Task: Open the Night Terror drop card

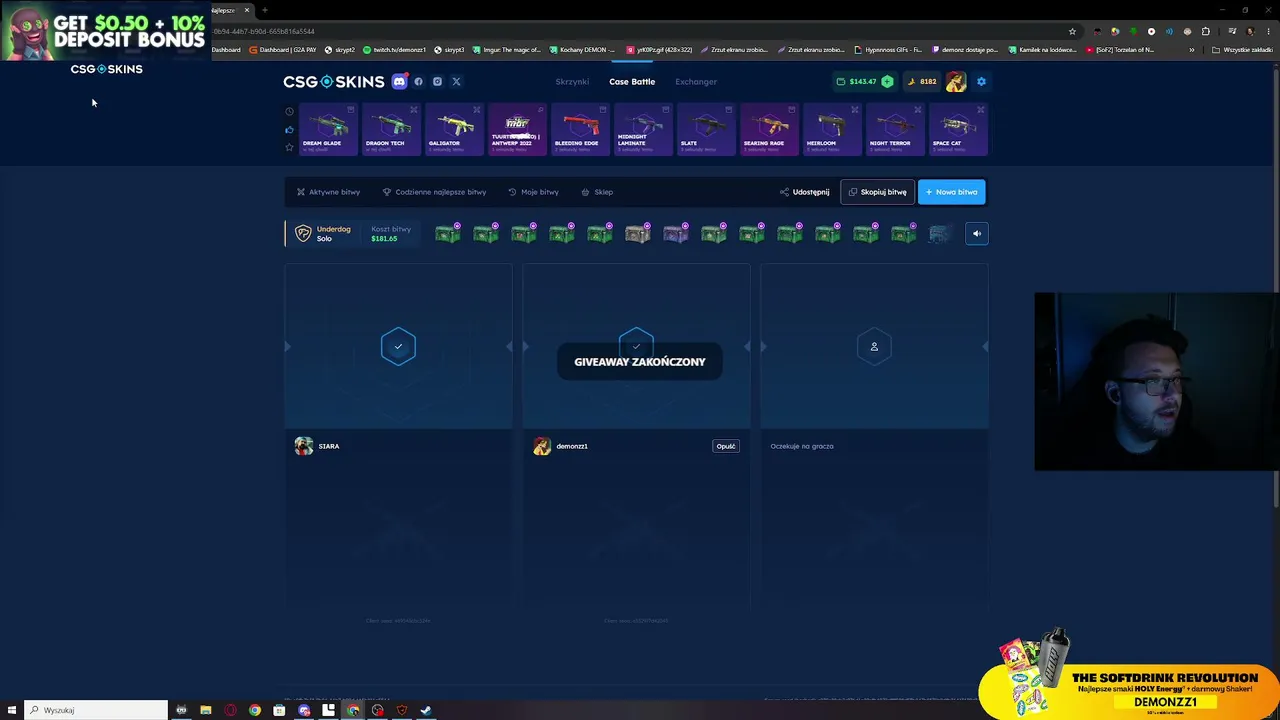Action: coord(895,129)
